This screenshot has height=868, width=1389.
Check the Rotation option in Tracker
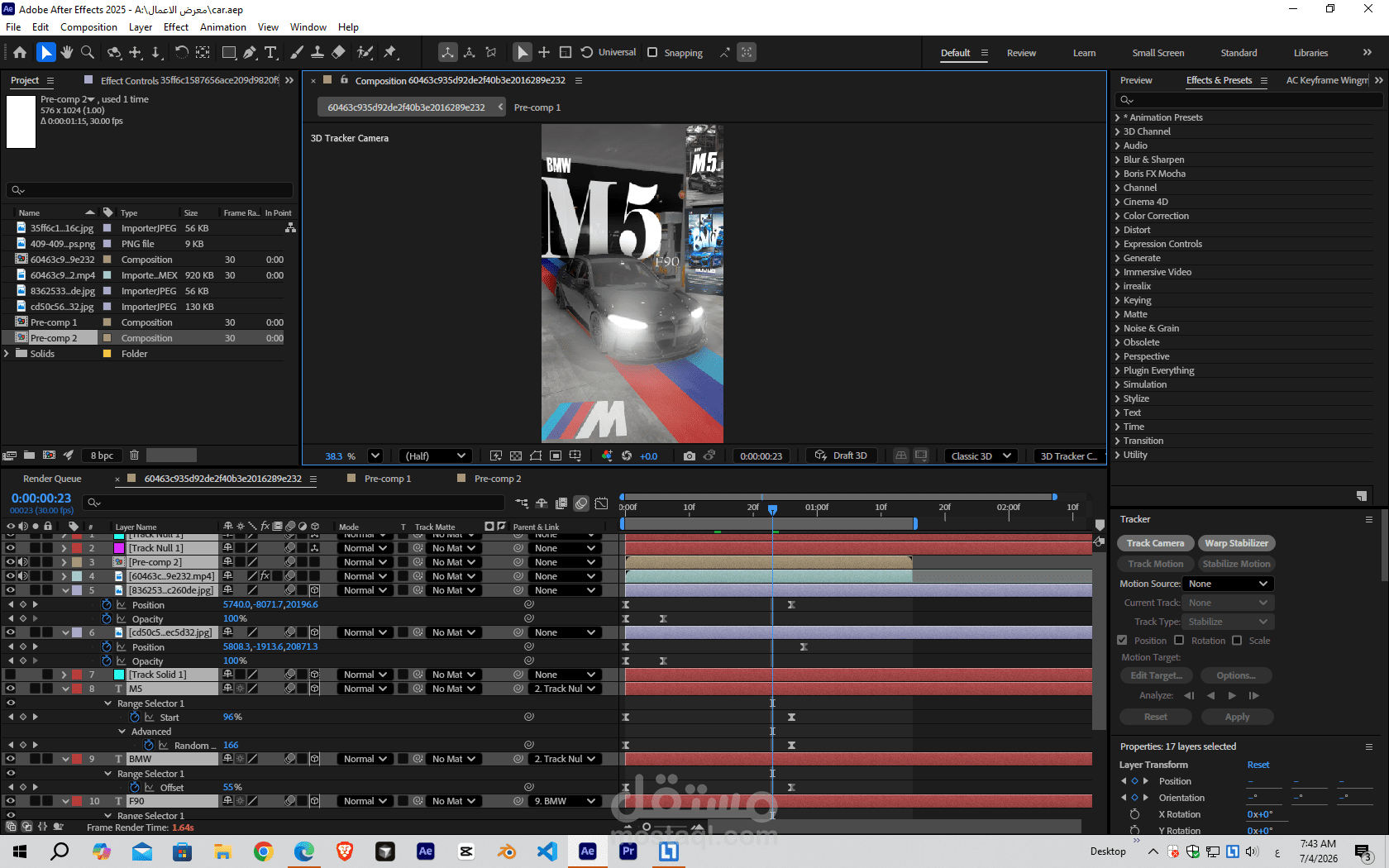click(x=1179, y=640)
